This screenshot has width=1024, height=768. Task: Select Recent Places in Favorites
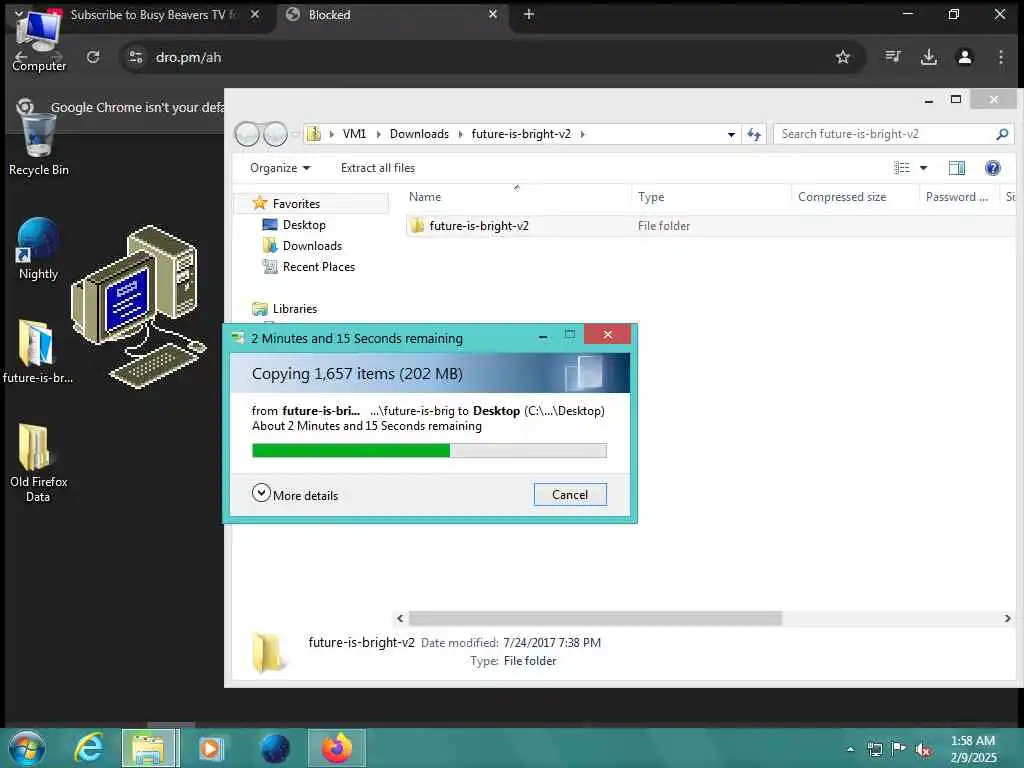319,266
